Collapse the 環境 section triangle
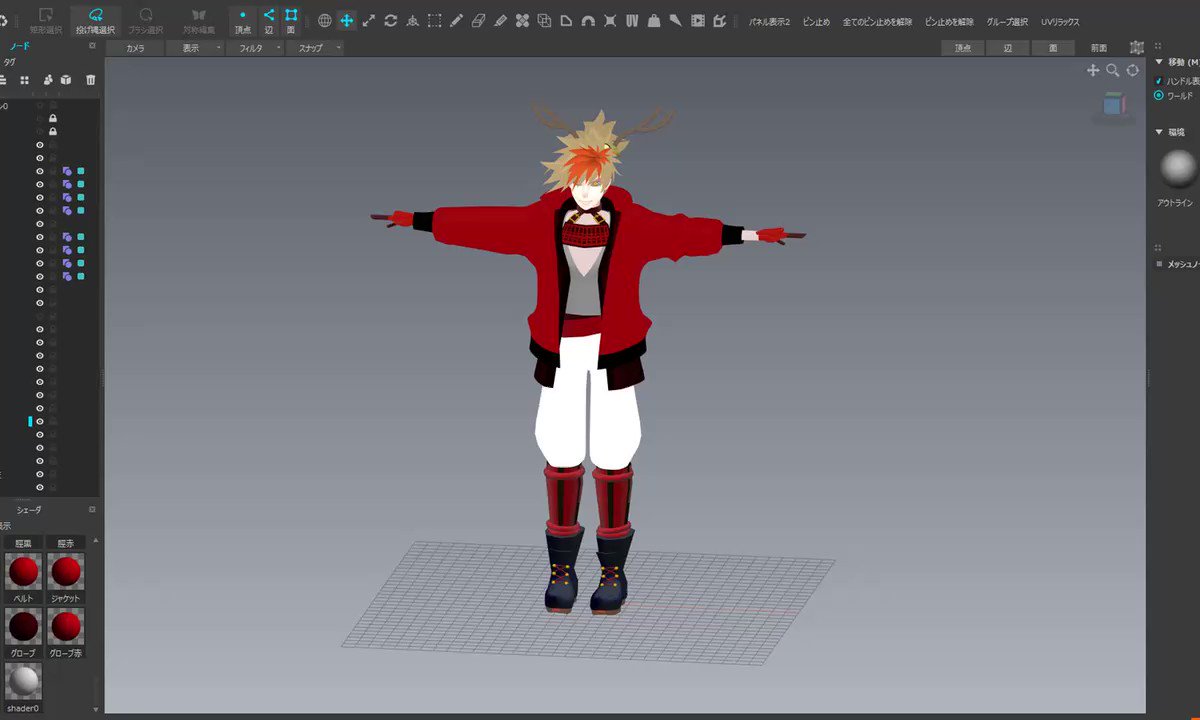The height and width of the screenshot is (720, 1200). pyautogui.click(x=1159, y=132)
